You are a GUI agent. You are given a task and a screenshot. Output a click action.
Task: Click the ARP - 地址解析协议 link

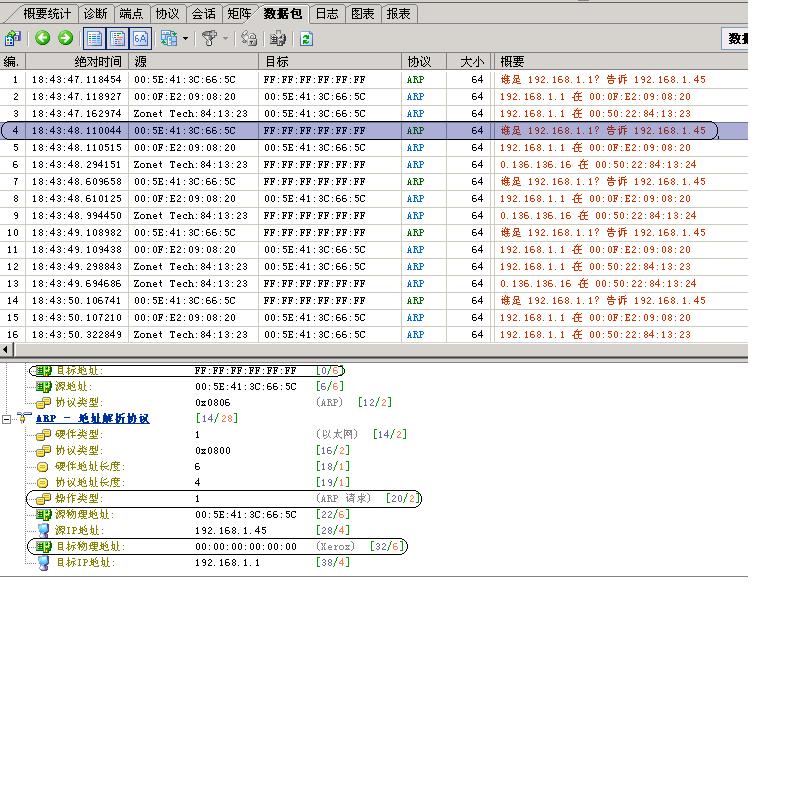point(92,419)
